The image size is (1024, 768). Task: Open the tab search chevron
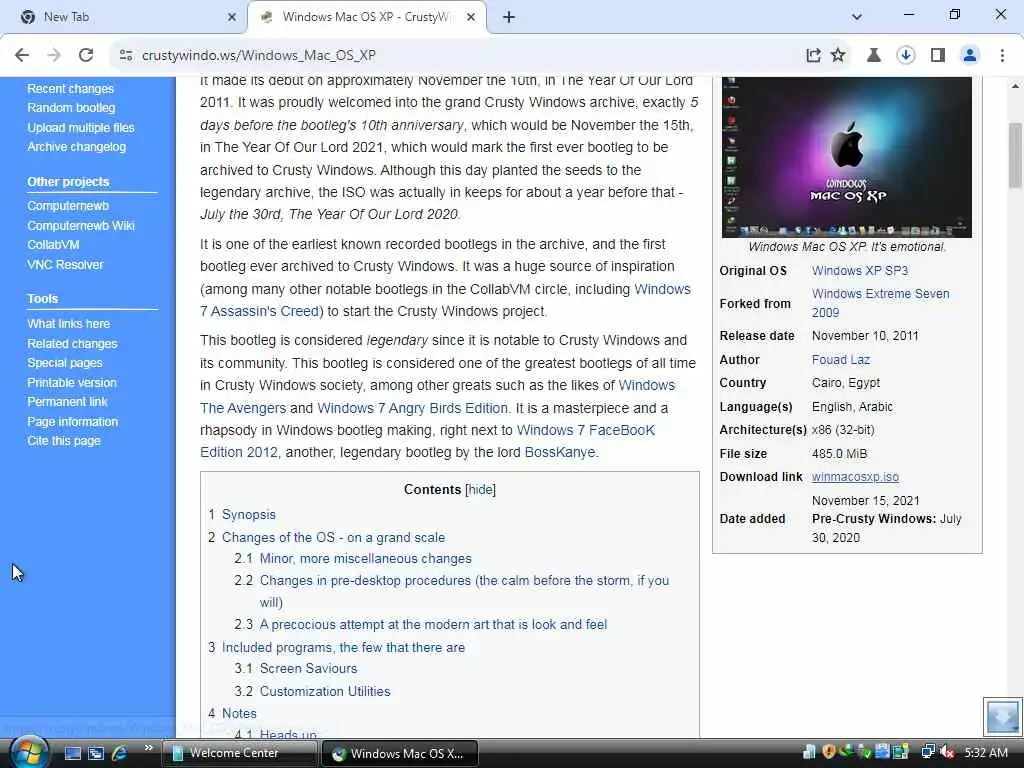[x=857, y=17]
